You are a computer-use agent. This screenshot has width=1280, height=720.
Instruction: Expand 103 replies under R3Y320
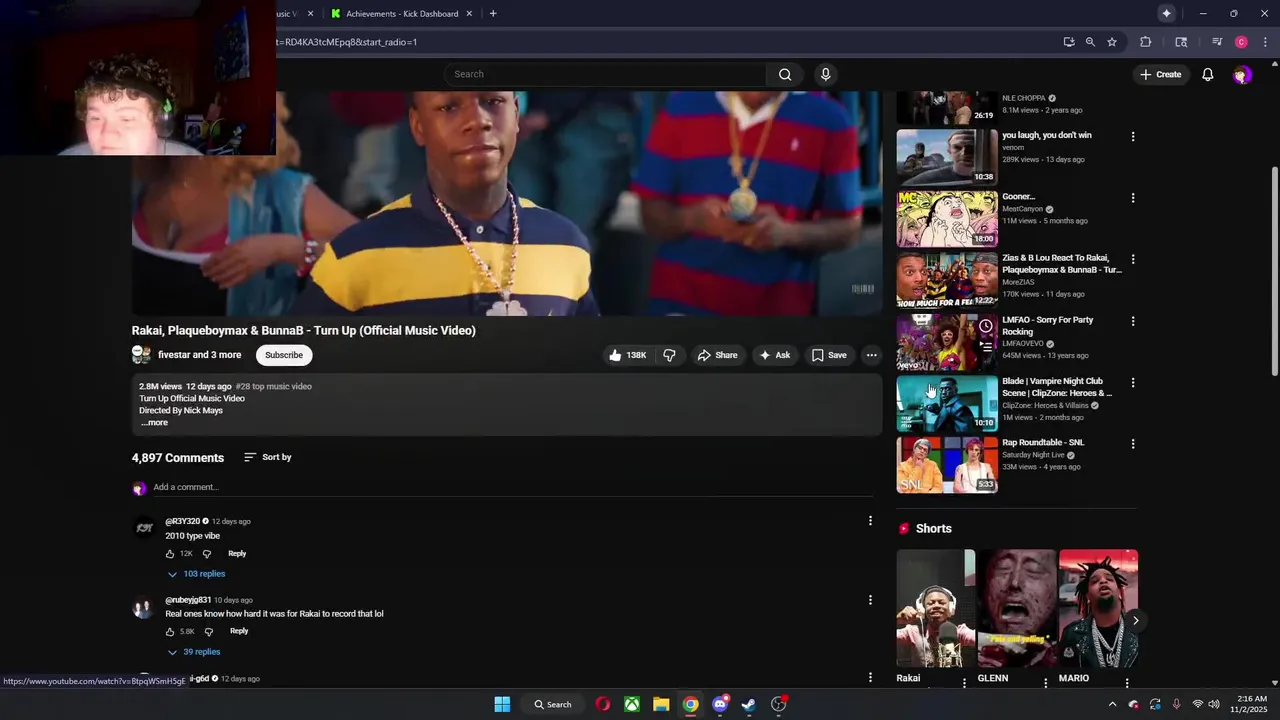pos(196,574)
